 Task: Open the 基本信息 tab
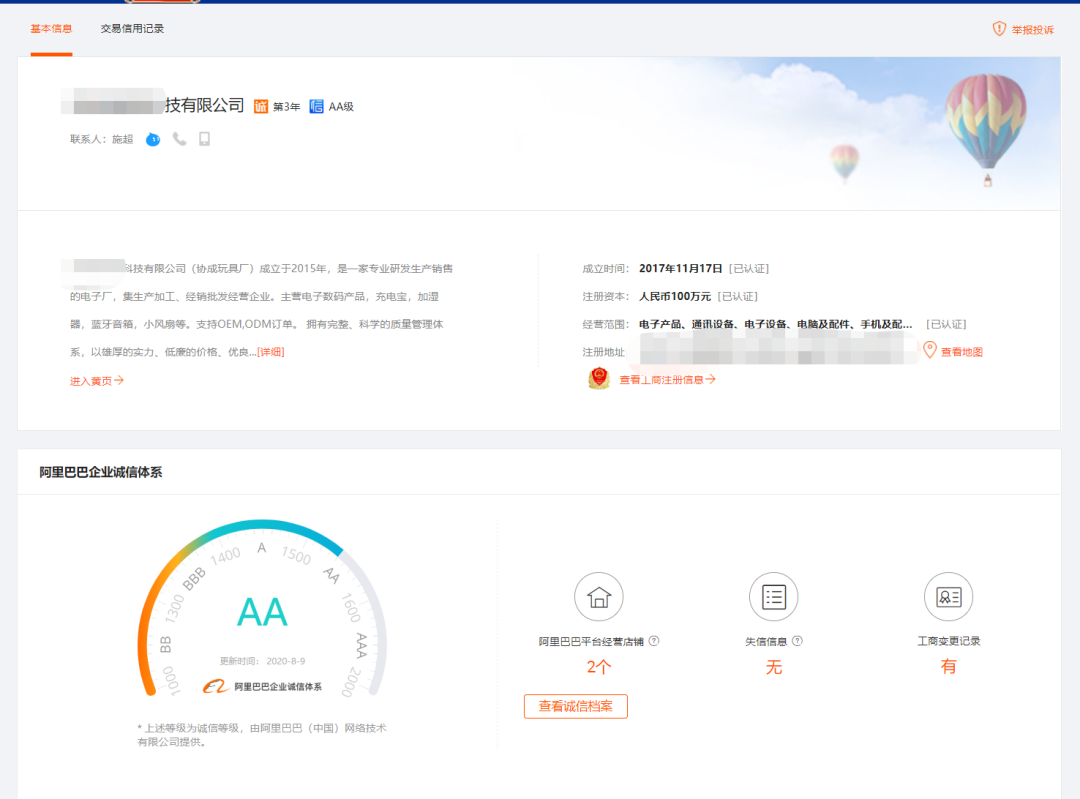(x=51, y=29)
